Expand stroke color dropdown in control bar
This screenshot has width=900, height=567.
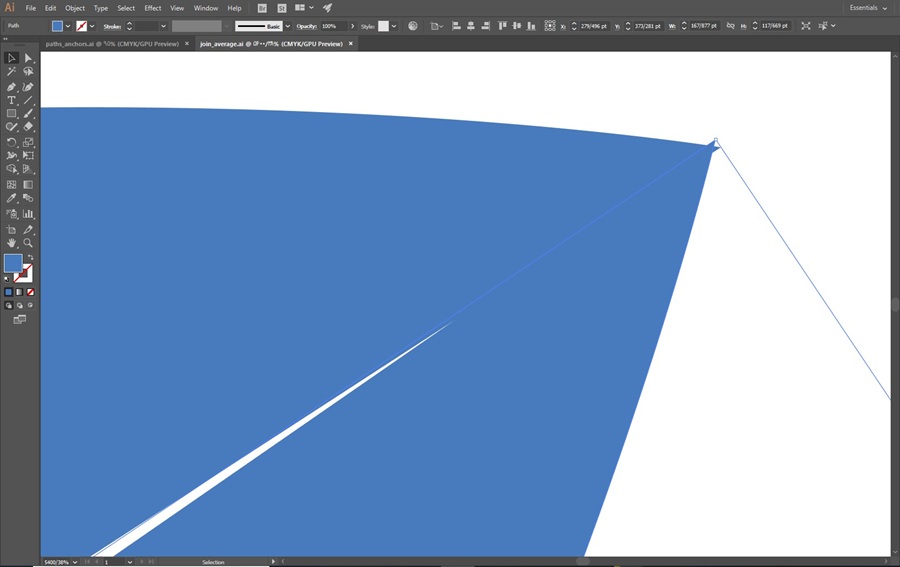click(92, 26)
